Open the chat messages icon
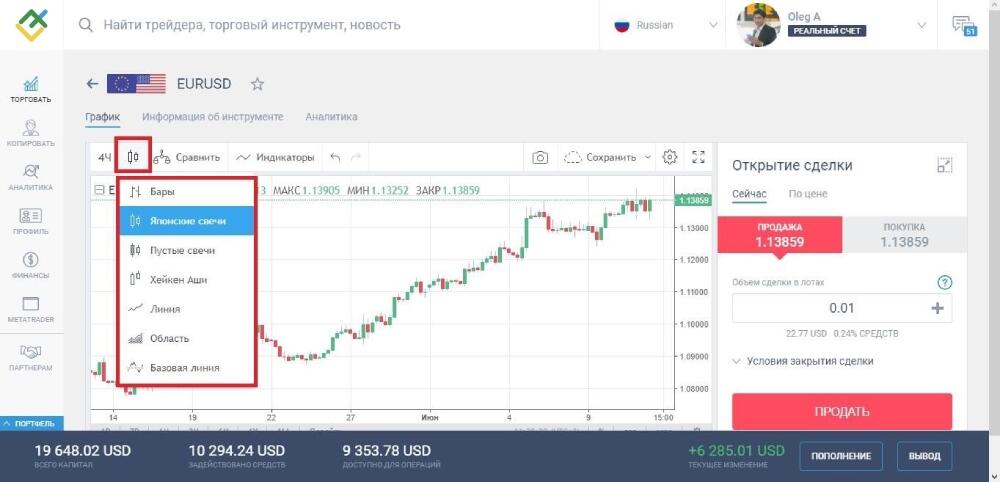The image size is (1000, 482). pyautogui.click(x=964, y=26)
